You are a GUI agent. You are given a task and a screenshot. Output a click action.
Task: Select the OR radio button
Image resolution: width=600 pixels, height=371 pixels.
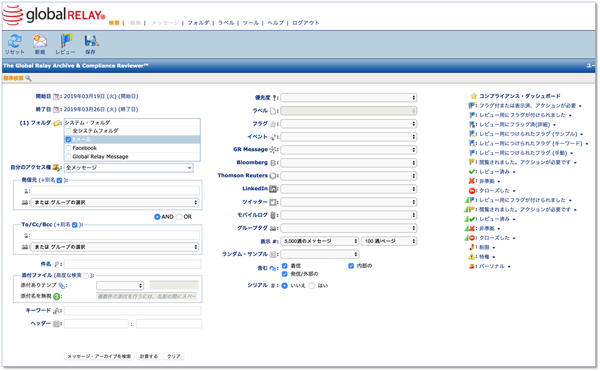pos(179,217)
